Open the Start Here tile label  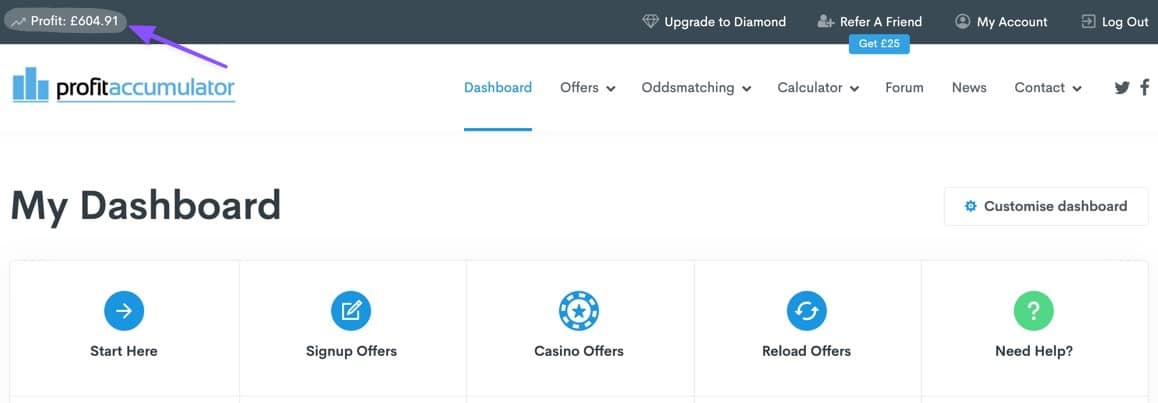coord(124,351)
